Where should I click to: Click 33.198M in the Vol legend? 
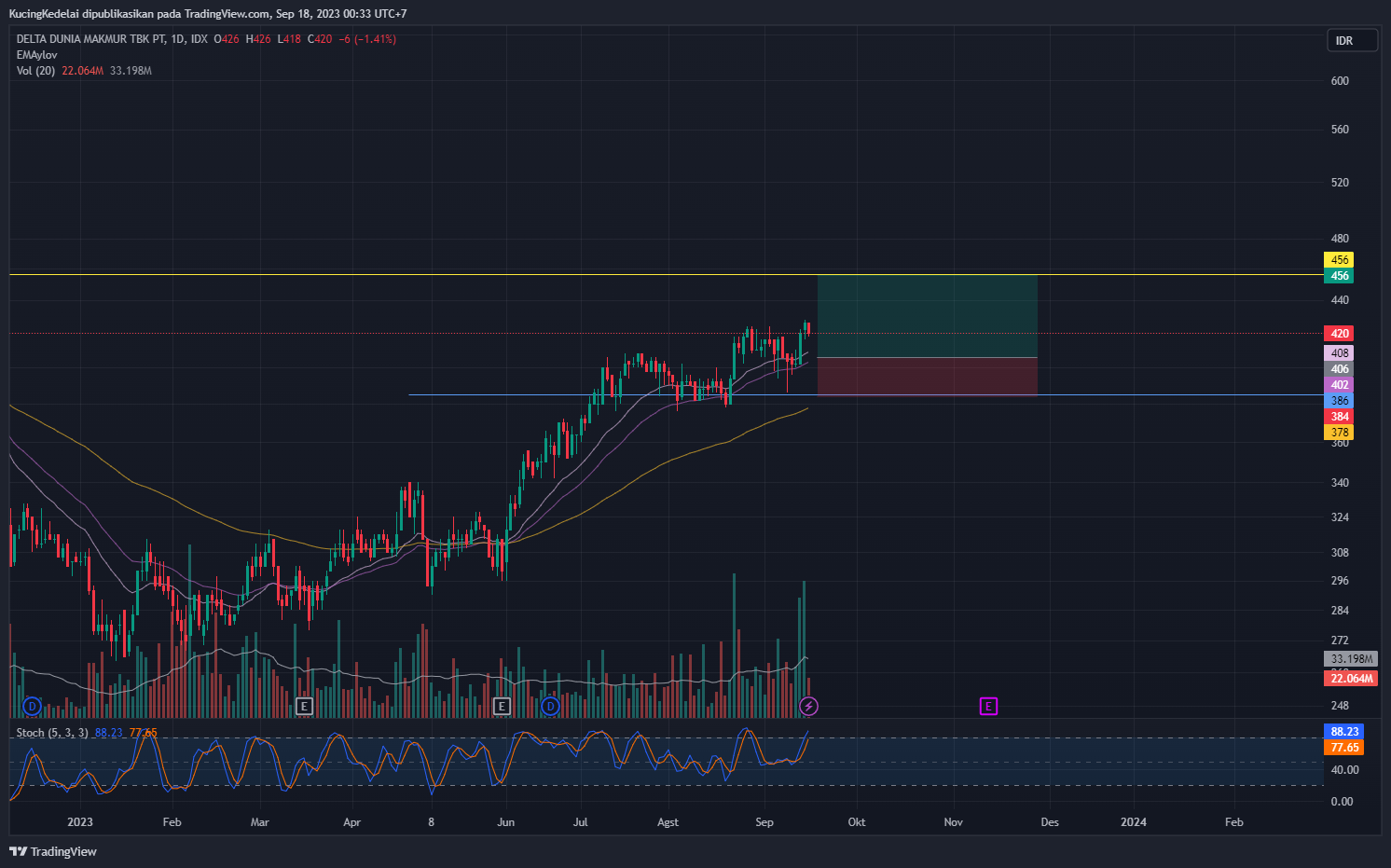tap(131, 71)
